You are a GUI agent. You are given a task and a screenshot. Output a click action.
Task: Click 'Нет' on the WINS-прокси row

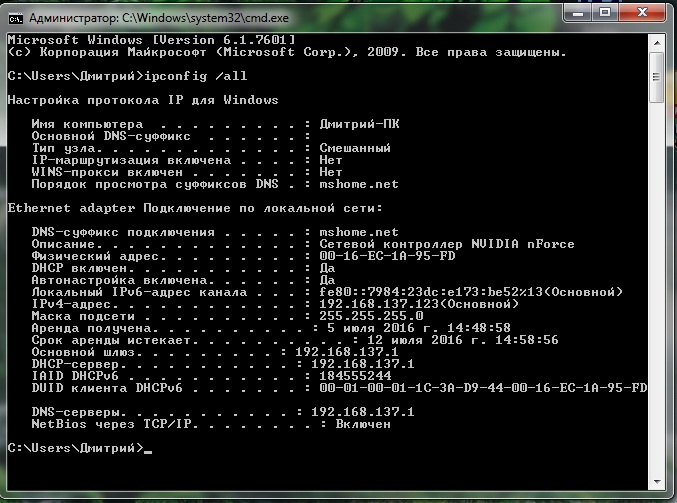[x=331, y=172]
